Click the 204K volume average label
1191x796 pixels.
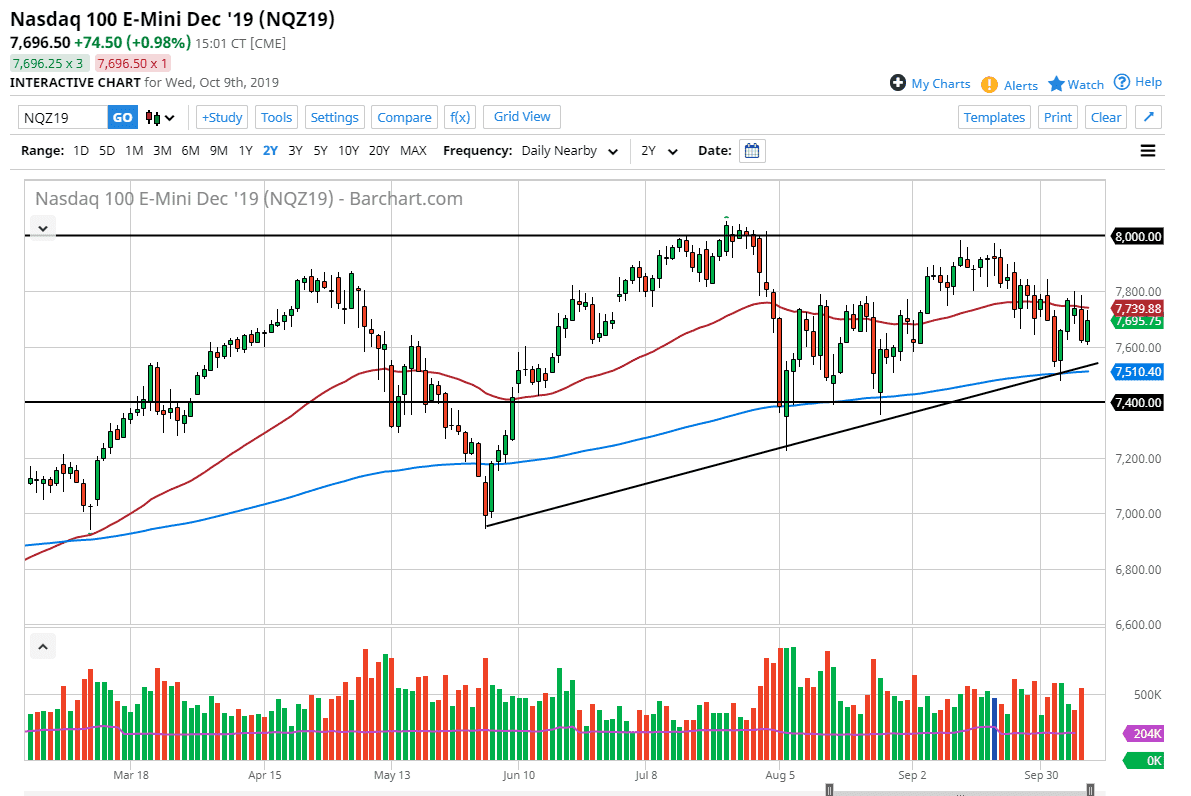point(1145,733)
